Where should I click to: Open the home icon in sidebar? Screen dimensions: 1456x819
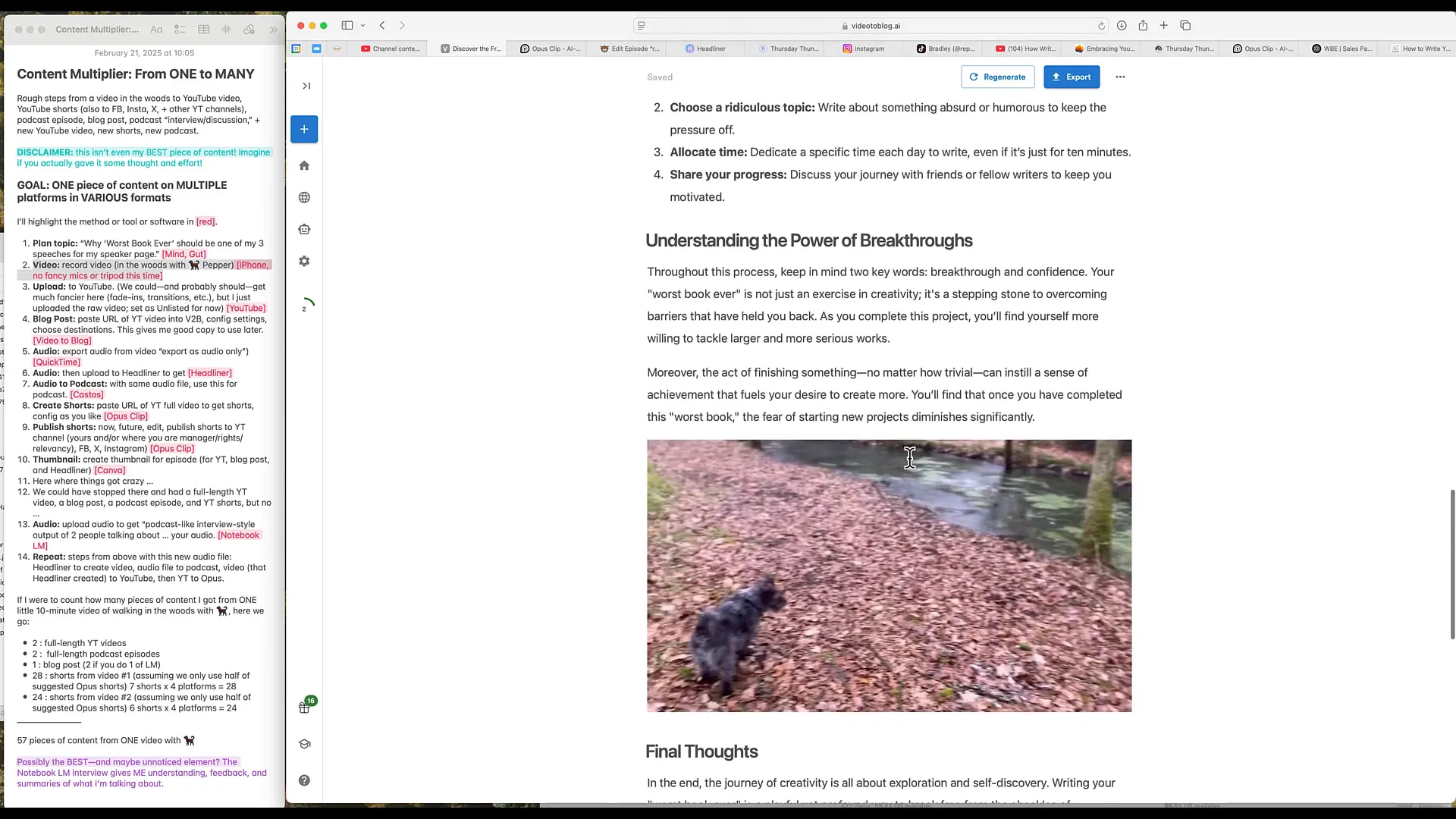pyautogui.click(x=304, y=165)
